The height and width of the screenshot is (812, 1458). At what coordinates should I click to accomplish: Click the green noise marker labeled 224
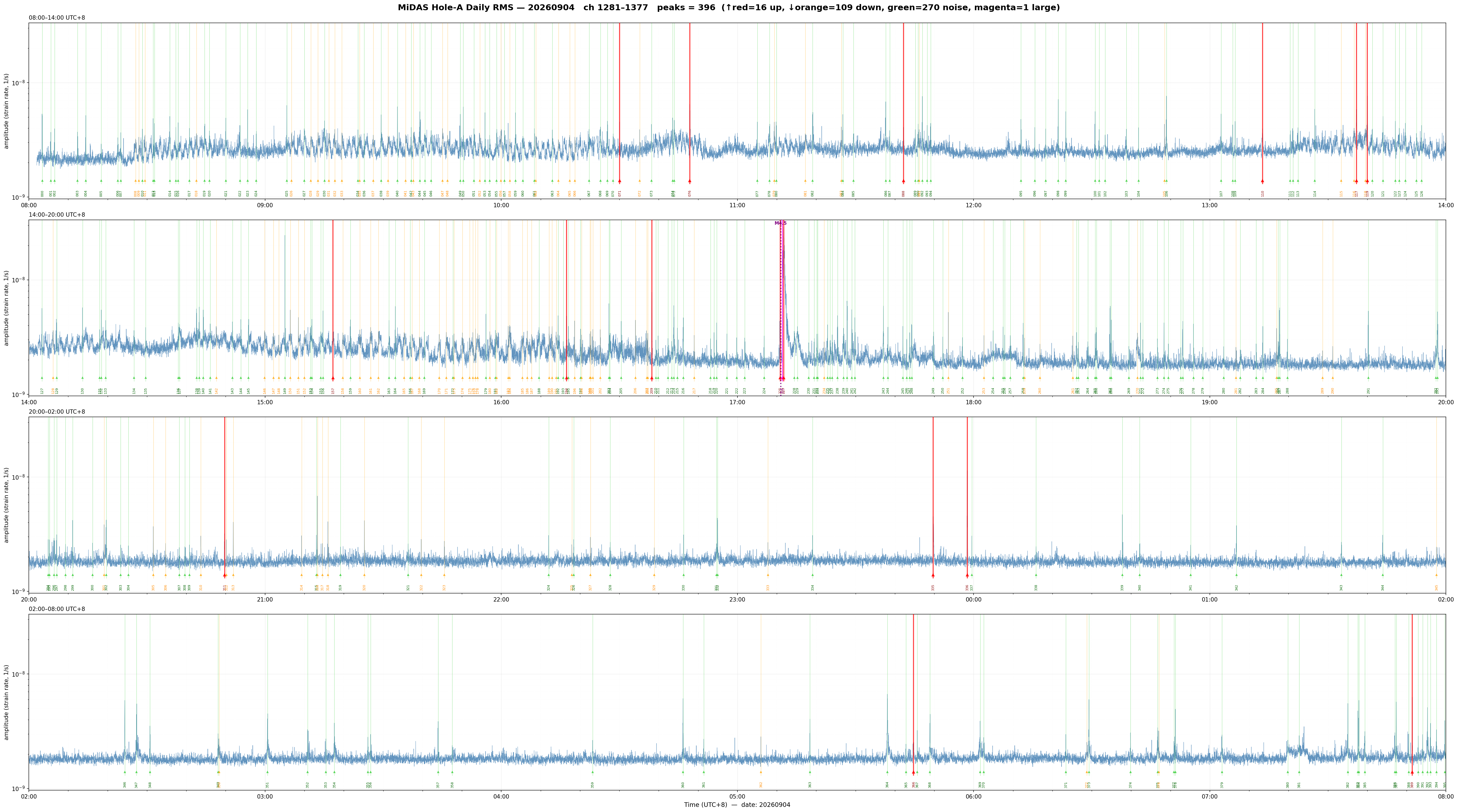764,378
